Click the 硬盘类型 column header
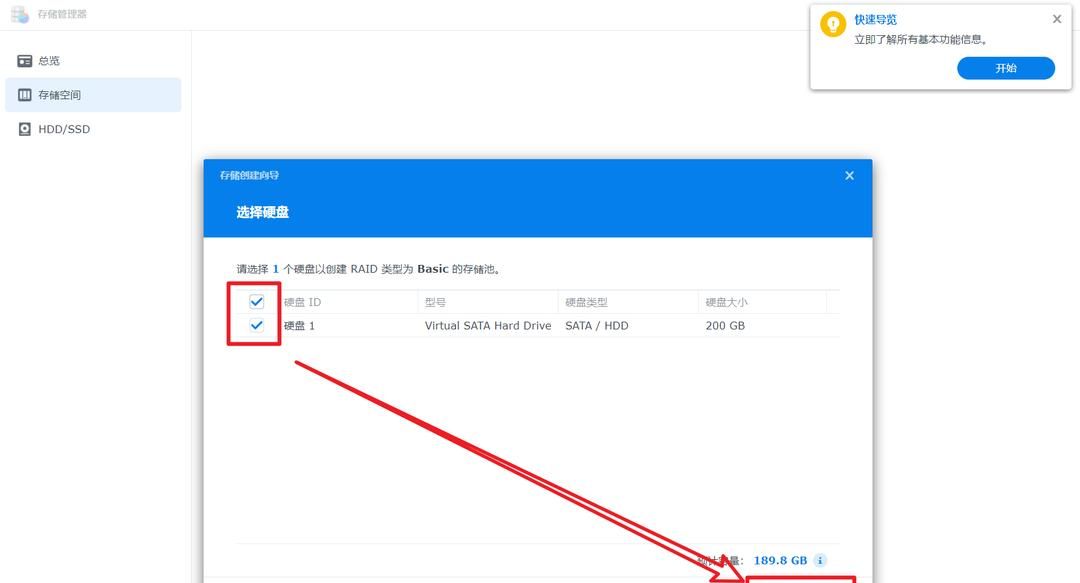 (586, 302)
